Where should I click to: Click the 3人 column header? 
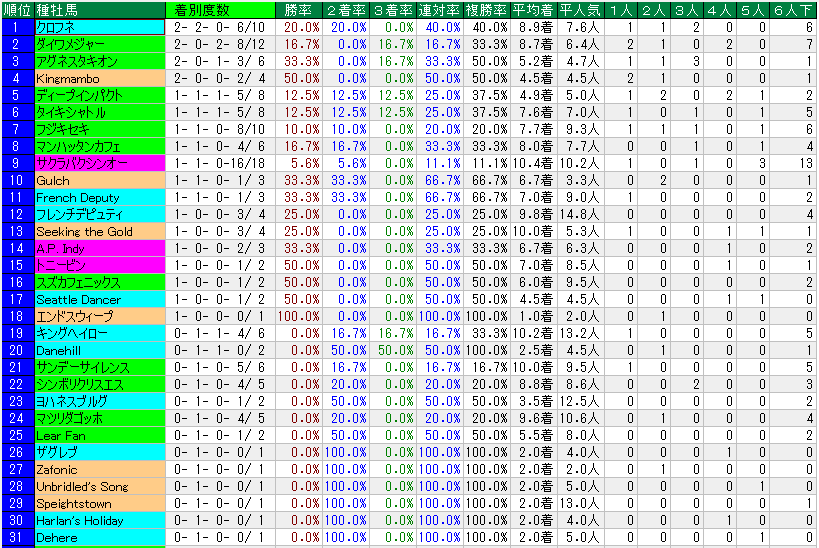(686, 10)
